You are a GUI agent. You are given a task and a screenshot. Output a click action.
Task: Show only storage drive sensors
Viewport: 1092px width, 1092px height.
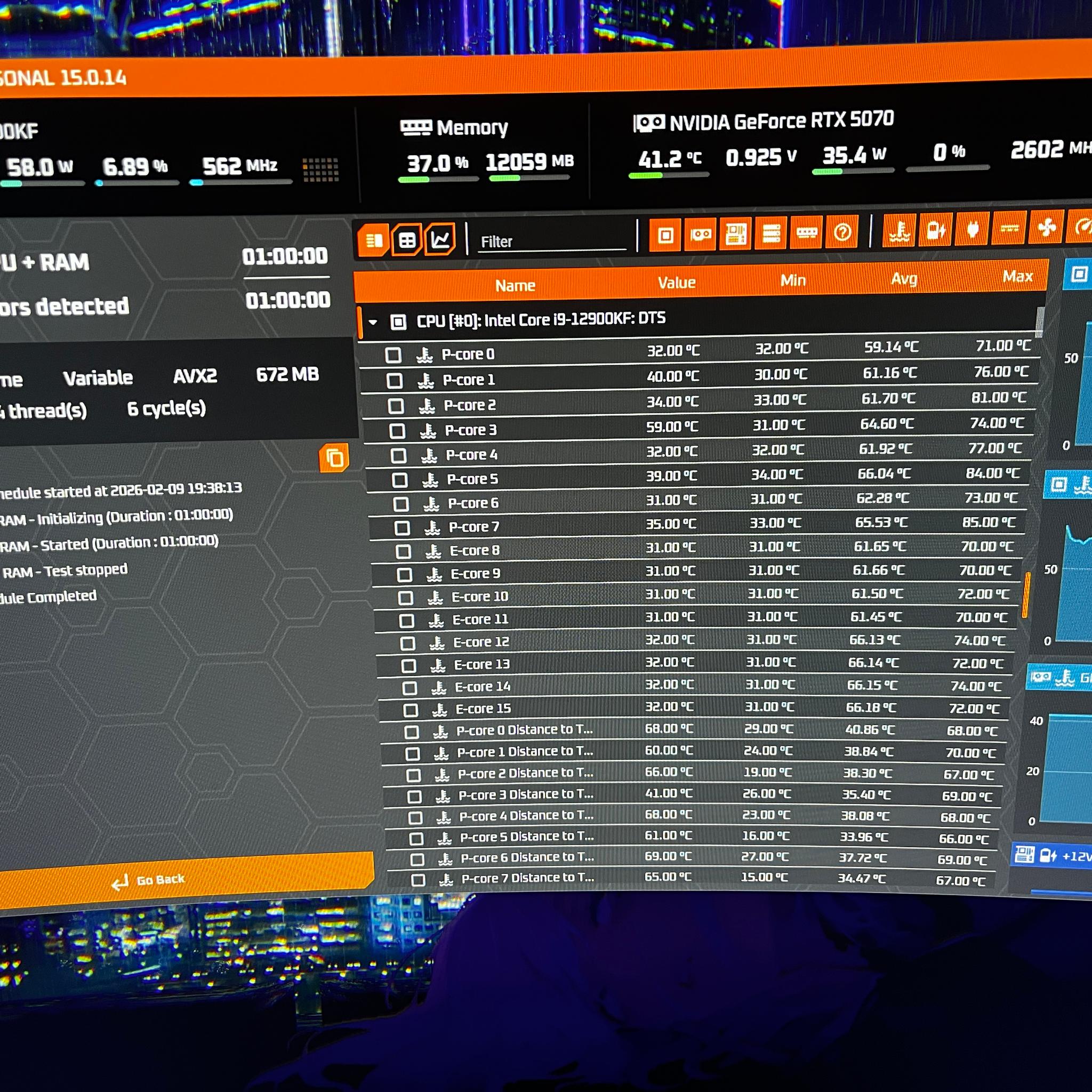click(771, 233)
